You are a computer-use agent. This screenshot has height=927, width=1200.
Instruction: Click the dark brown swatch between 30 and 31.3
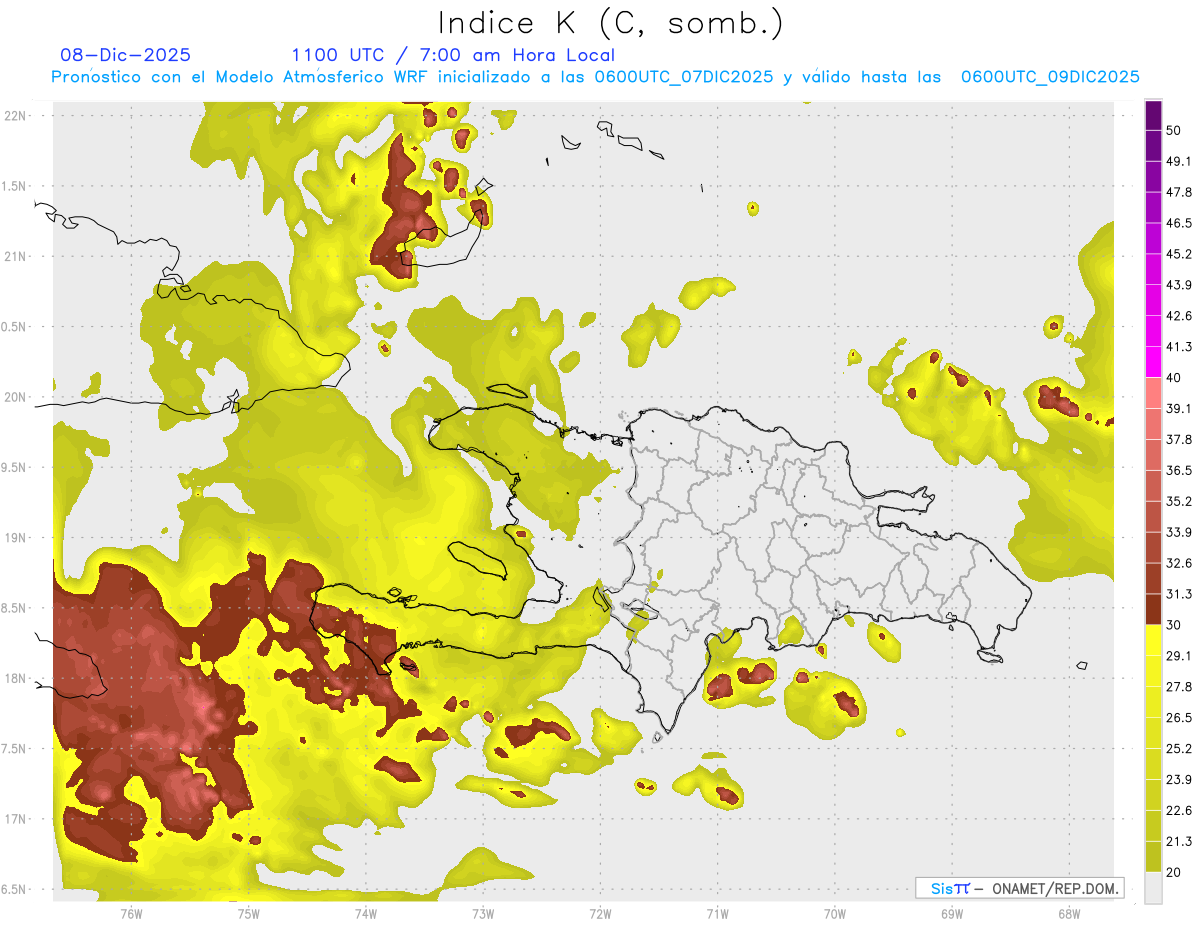1153,609
